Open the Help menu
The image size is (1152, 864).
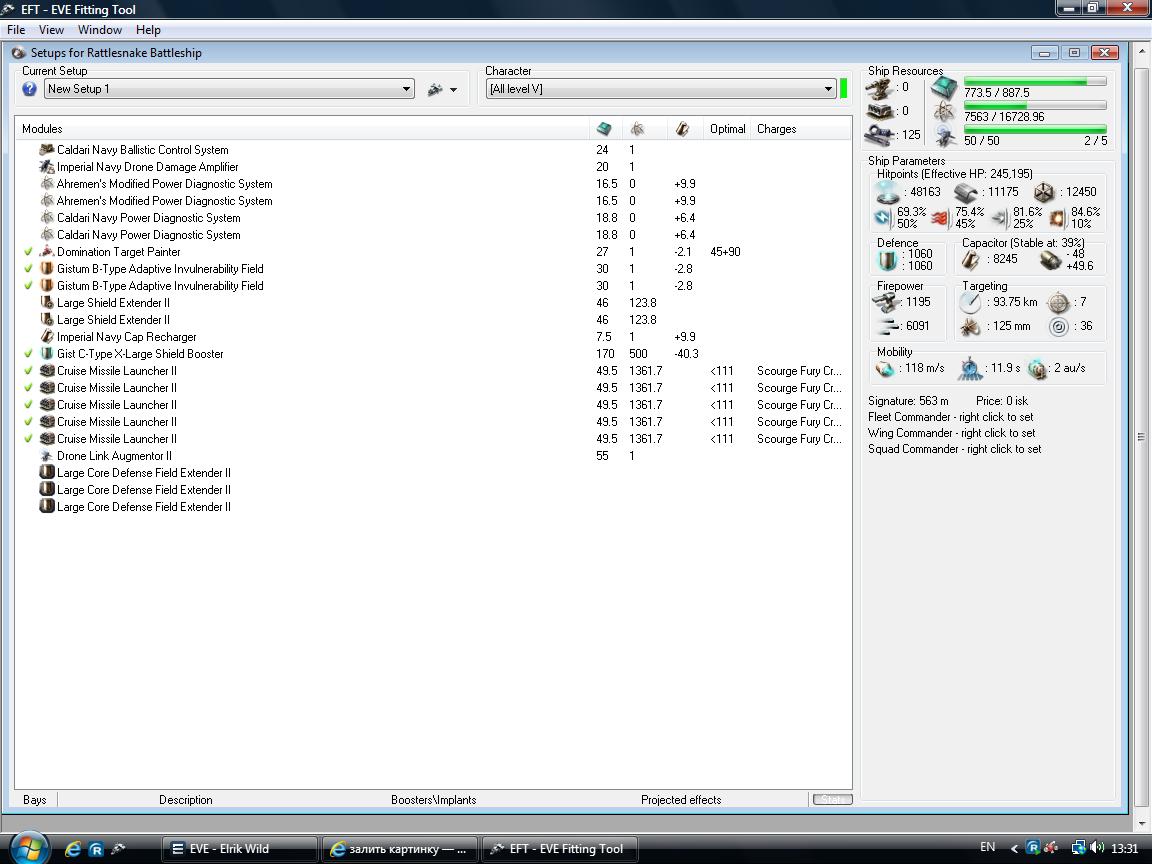[148, 30]
